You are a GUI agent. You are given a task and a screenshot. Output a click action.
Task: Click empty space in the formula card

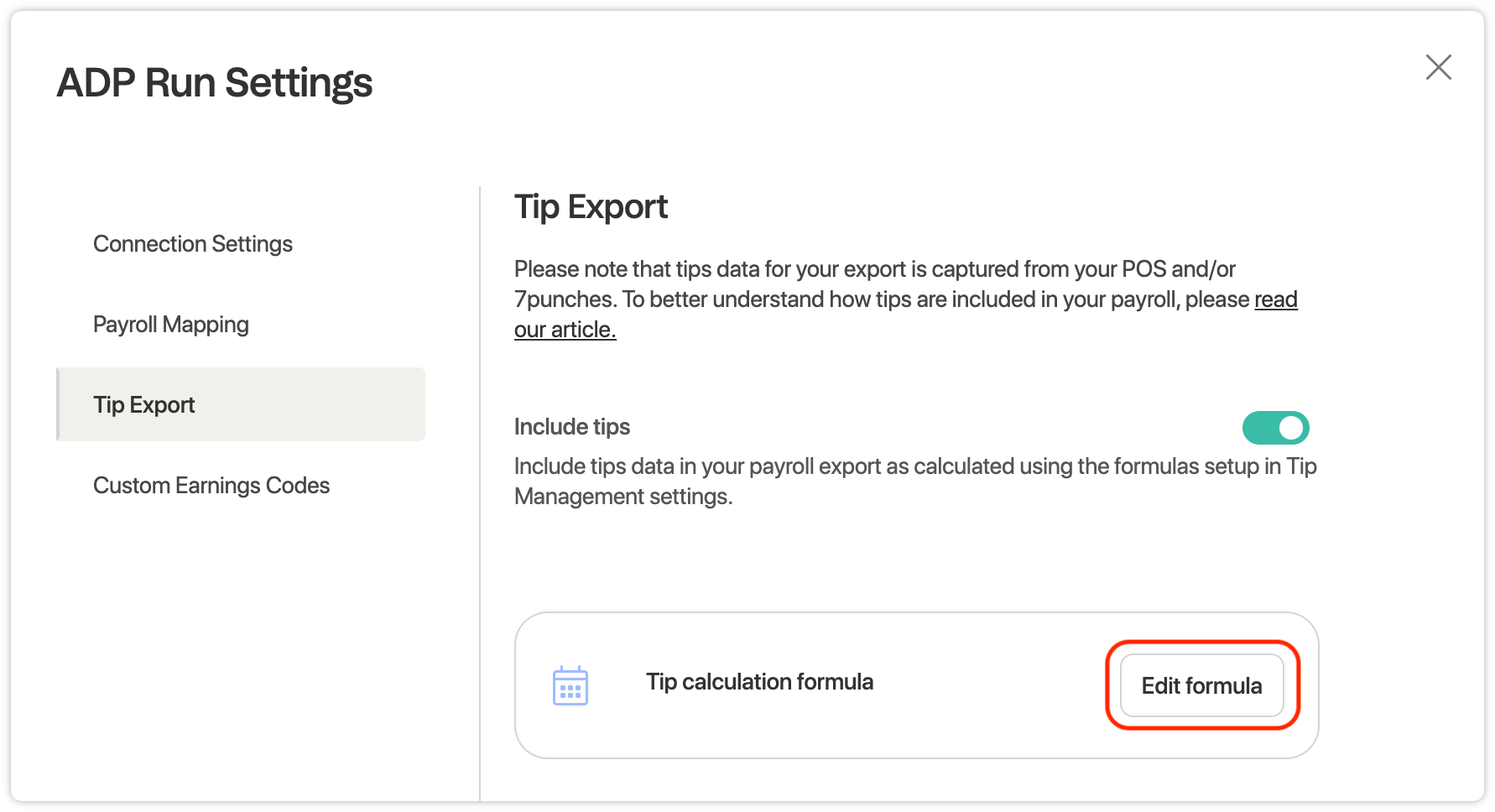(990, 721)
